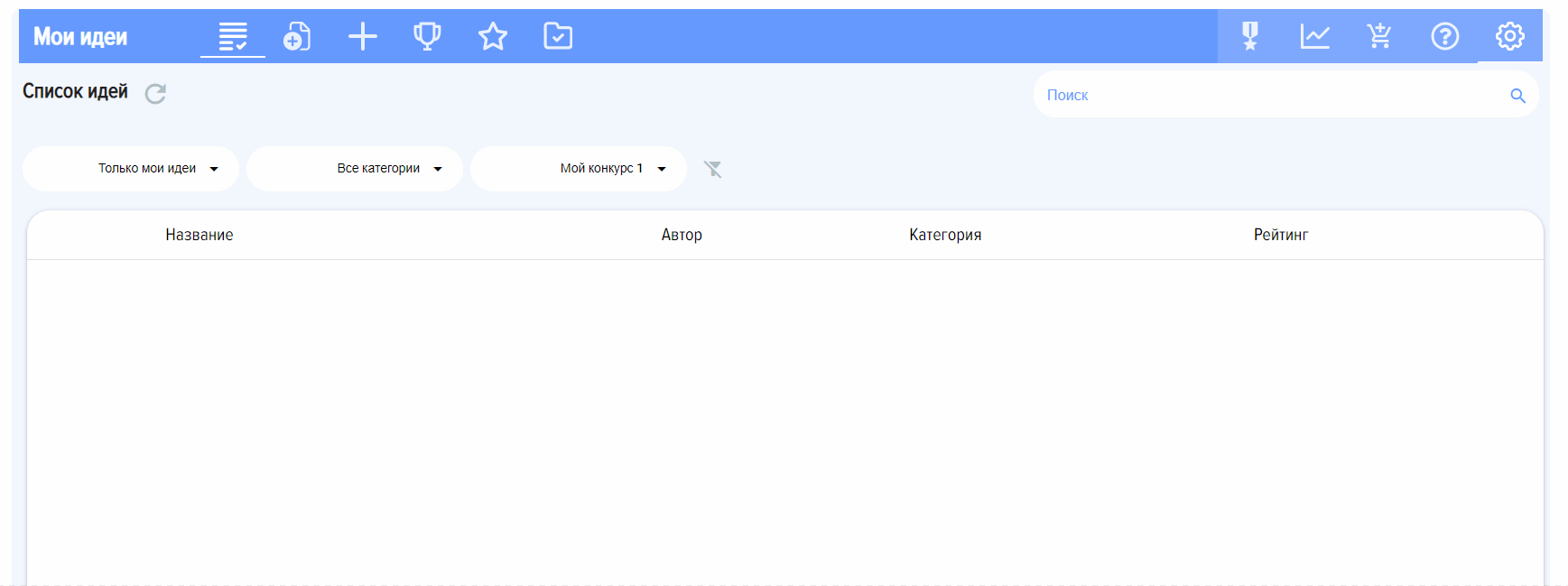Open the ideas list checklist icon
The height and width of the screenshot is (586, 1568).
coord(233,36)
